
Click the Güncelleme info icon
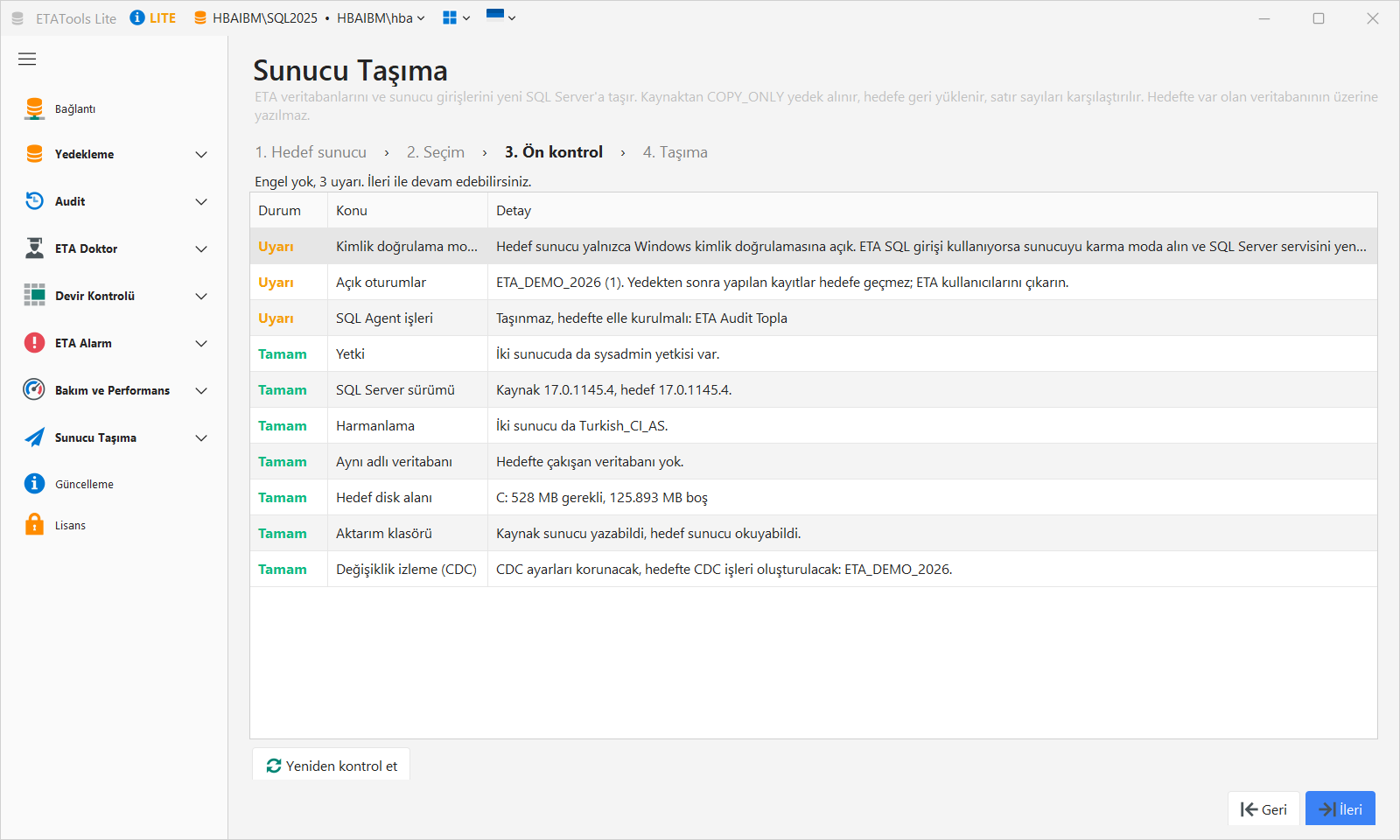pos(34,484)
